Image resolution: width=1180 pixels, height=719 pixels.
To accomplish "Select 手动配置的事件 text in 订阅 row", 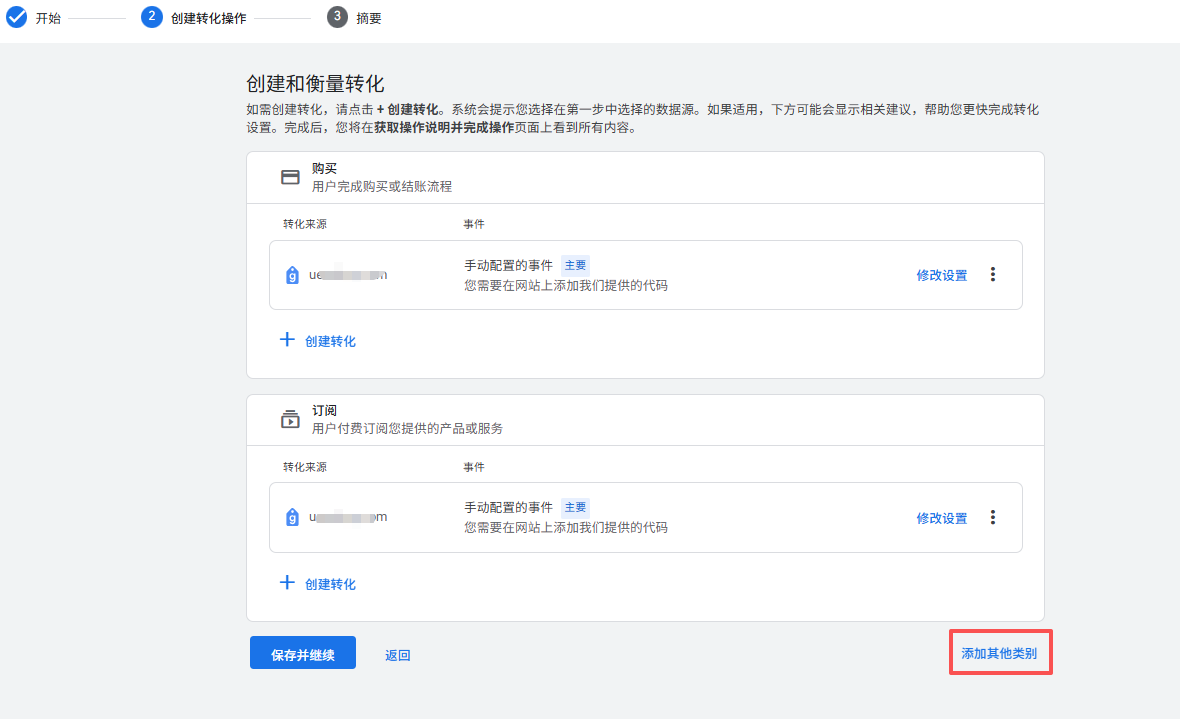I will tap(508, 508).
